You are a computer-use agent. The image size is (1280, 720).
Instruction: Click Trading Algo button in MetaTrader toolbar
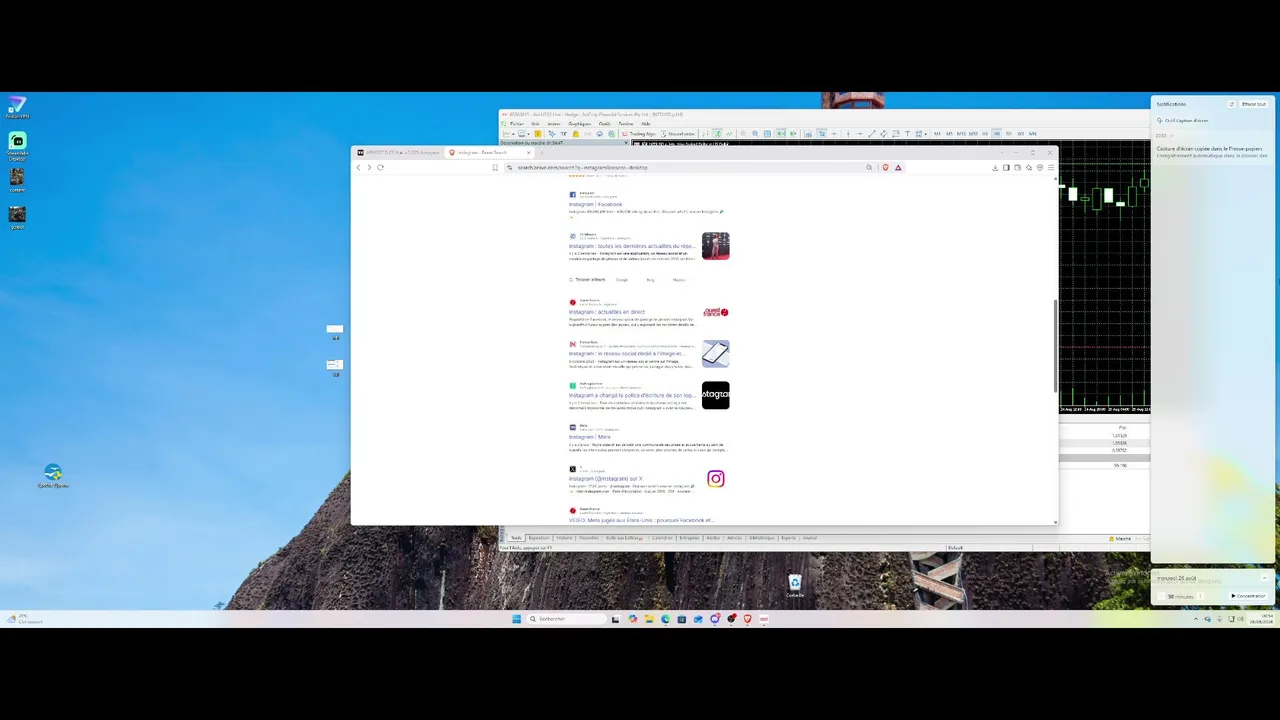pyautogui.click(x=640, y=133)
